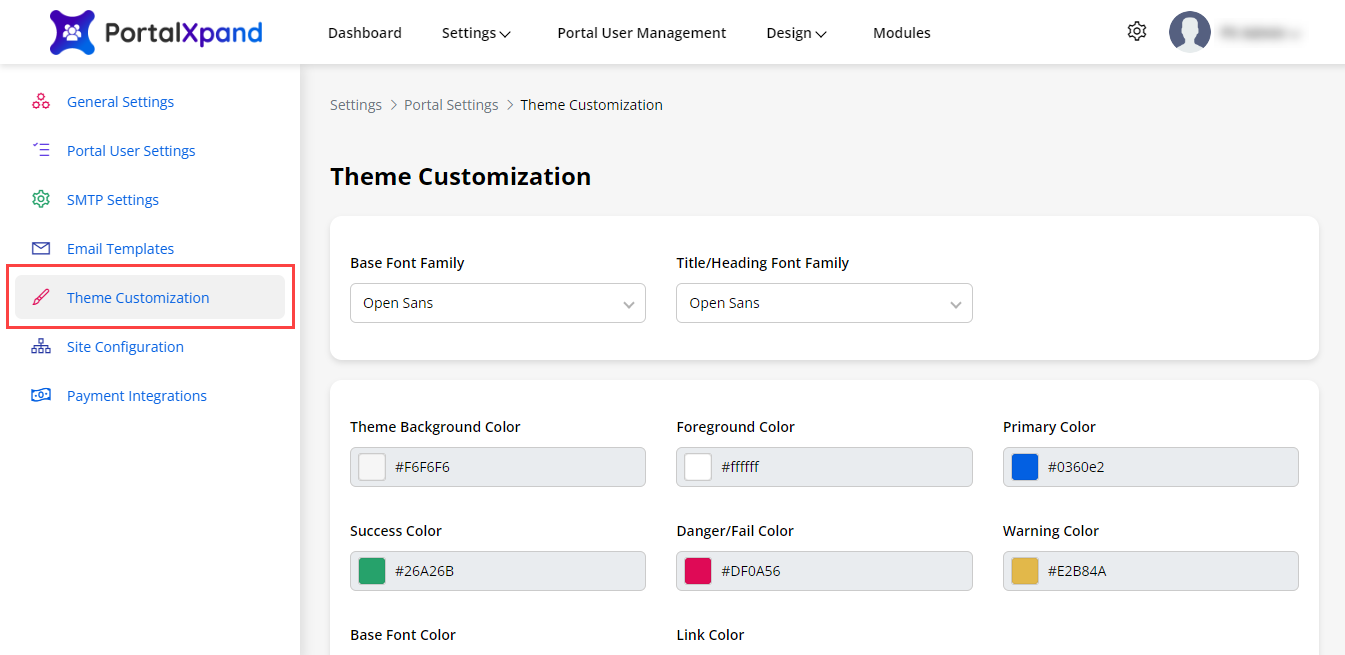Open the gear settings icon in header
This screenshot has width=1345, height=655.
coord(1136,32)
